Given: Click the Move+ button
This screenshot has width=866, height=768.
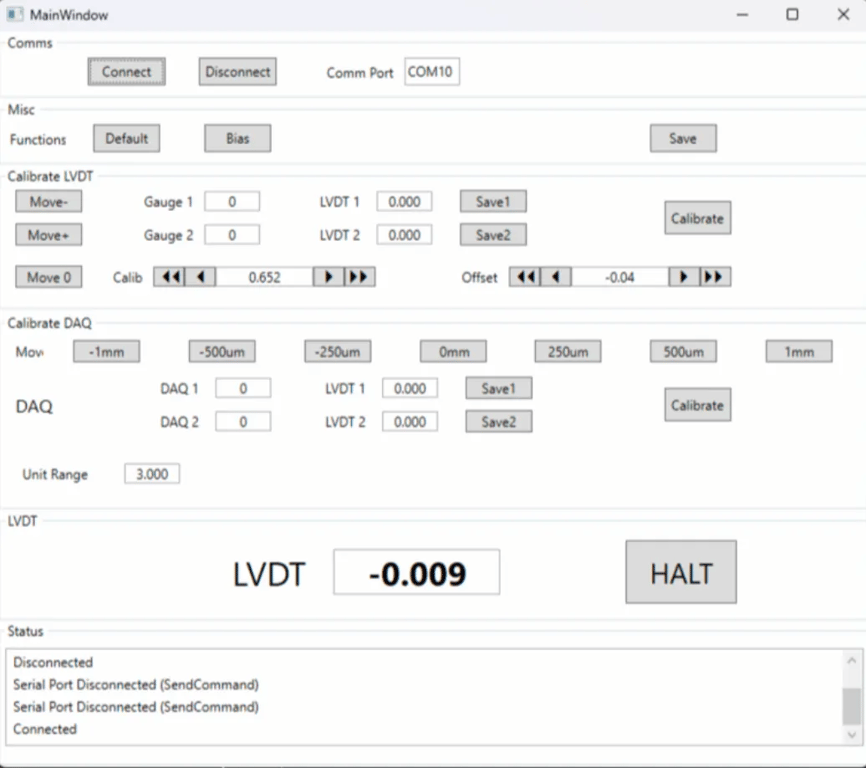Looking at the screenshot, I should [x=49, y=235].
